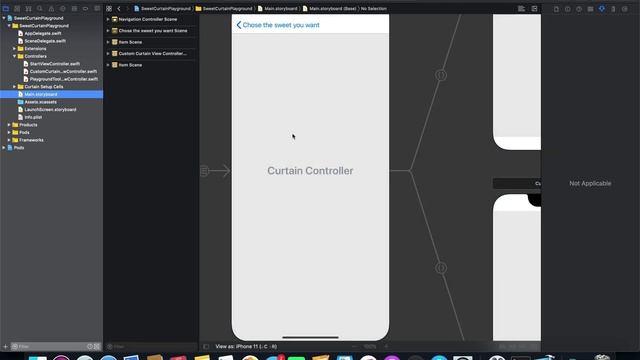Toggle the editor options lines icon
The image size is (640, 360).
pyautogui.click(x=521, y=9)
